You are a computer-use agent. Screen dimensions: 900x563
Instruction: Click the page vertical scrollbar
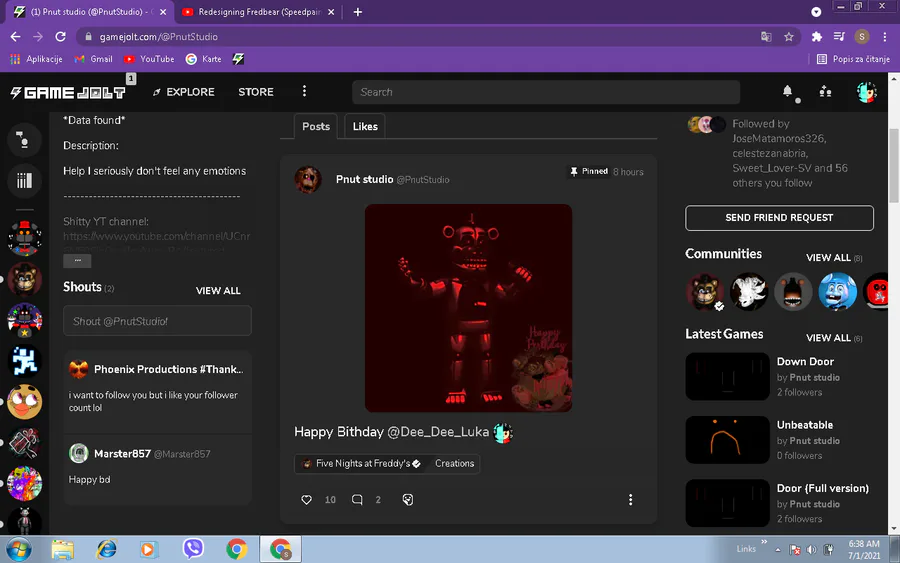(893, 166)
